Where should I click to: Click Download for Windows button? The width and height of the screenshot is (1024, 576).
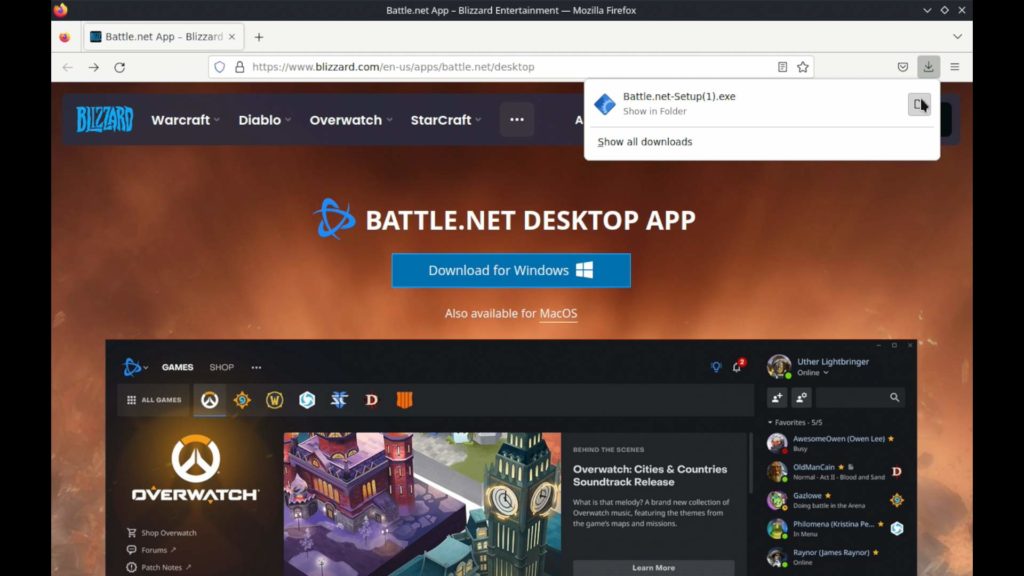tap(511, 270)
